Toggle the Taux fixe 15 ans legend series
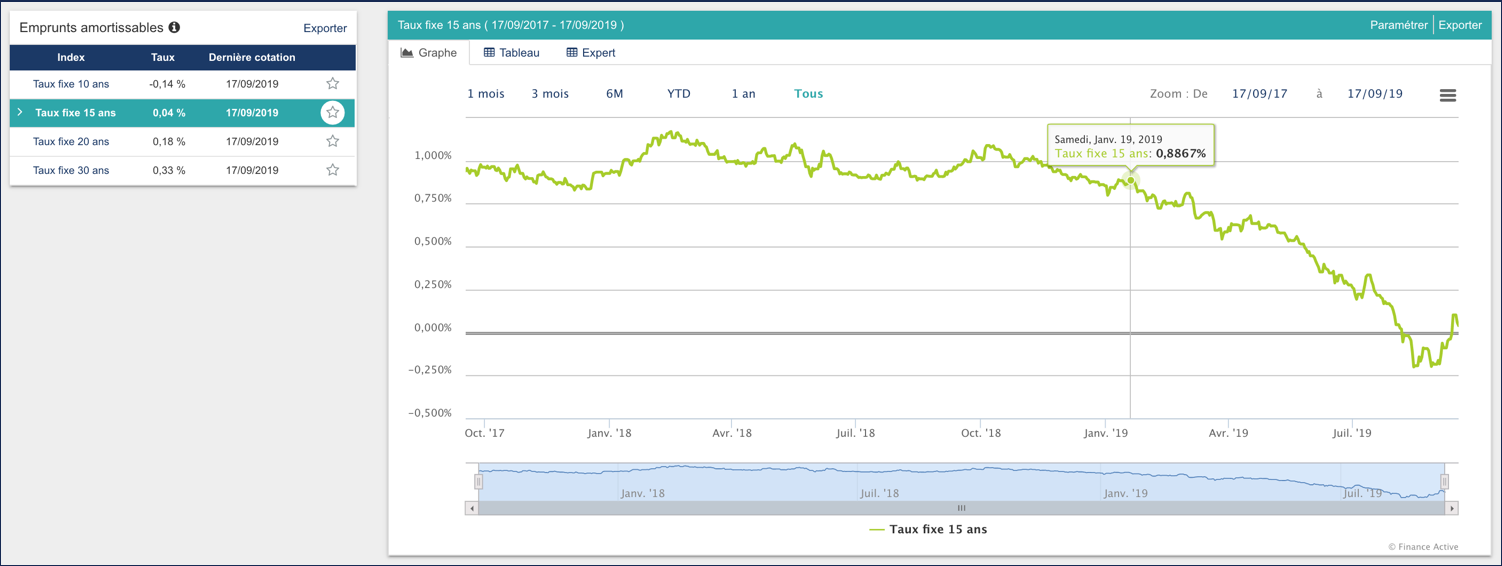Viewport: 1502px width, 566px height. tap(928, 529)
